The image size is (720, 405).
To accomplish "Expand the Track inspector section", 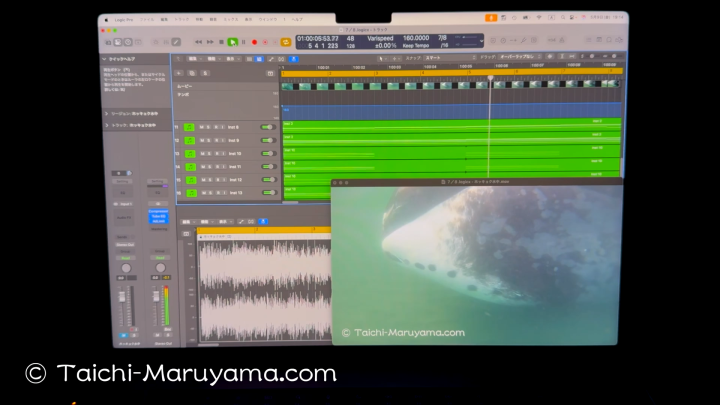I will click(x=107, y=125).
